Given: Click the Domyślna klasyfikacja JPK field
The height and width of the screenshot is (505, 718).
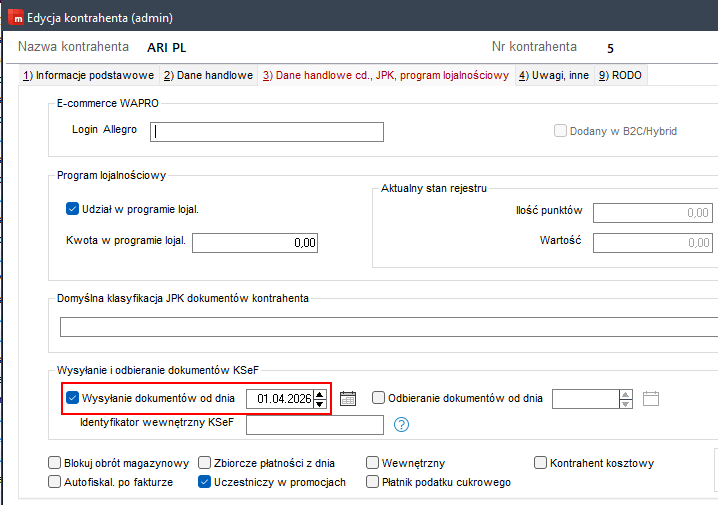Looking at the screenshot, I should (388, 327).
